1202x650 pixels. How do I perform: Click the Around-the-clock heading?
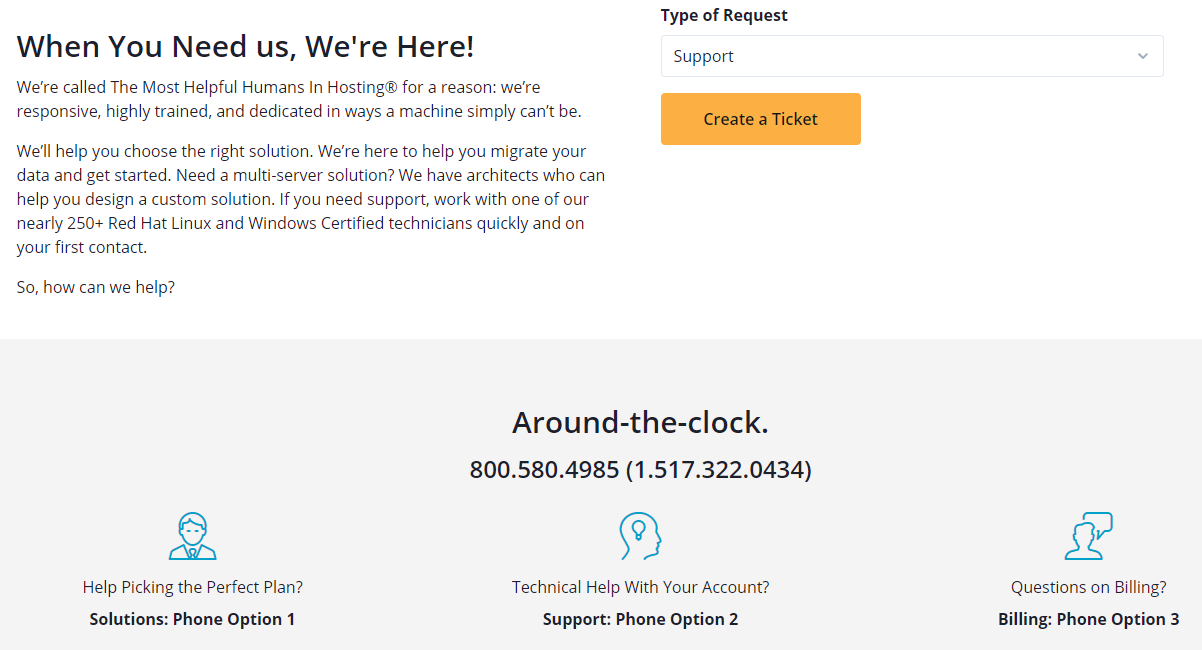(640, 422)
